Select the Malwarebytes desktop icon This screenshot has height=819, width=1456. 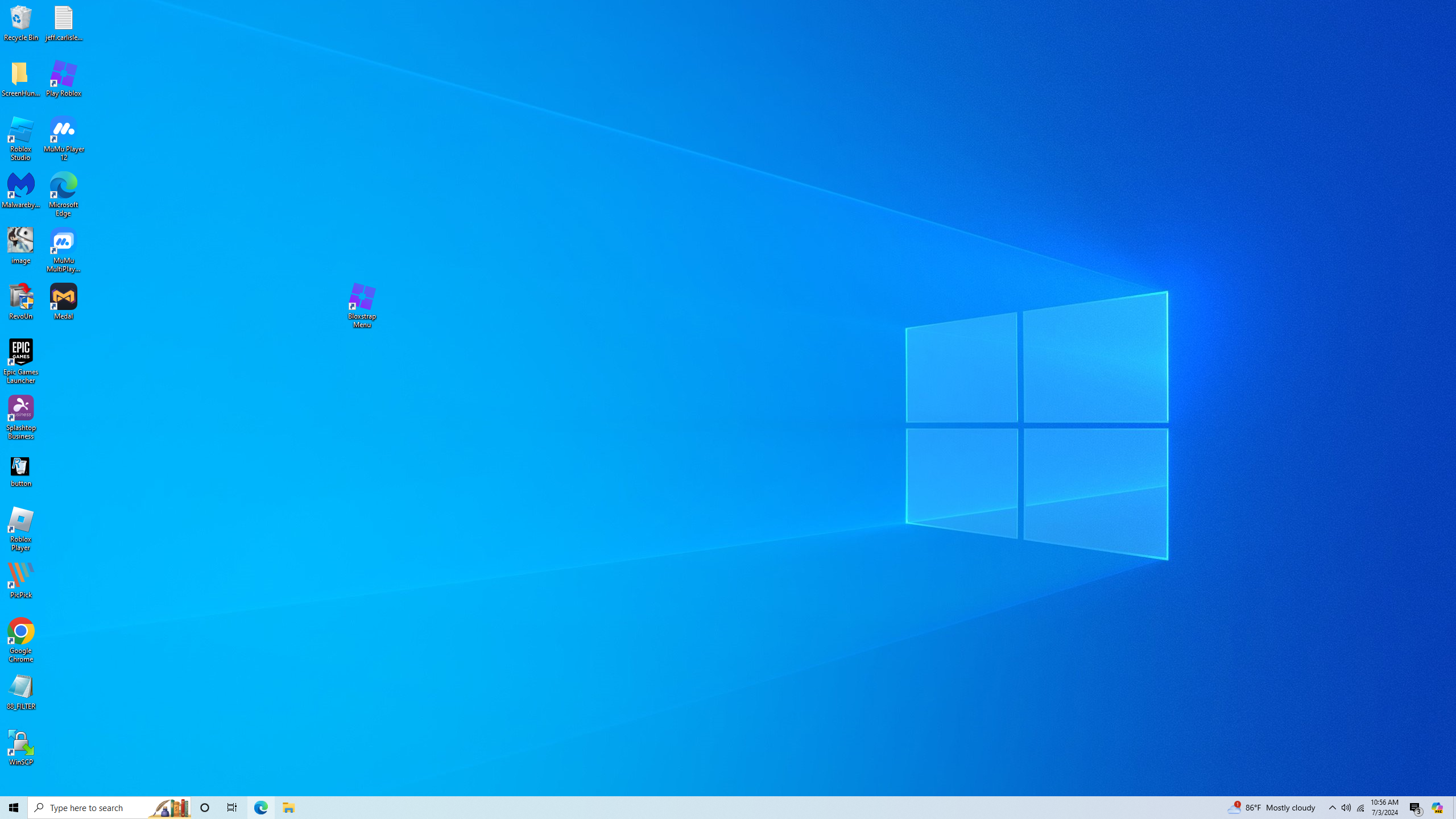tap(21, 191)
